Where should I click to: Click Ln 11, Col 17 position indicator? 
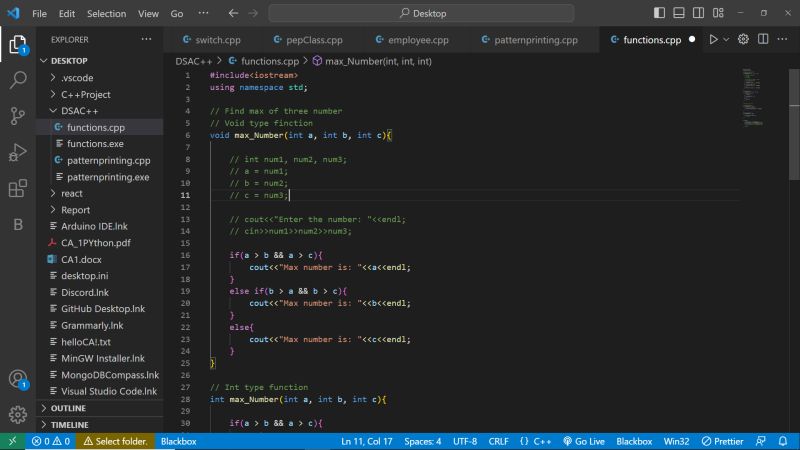pos(366,441)
